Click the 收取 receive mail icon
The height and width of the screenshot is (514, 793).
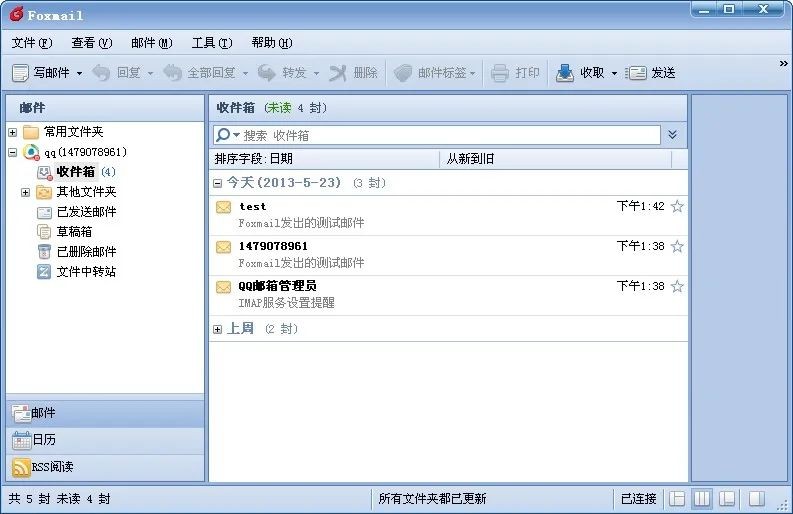[565, 73]
